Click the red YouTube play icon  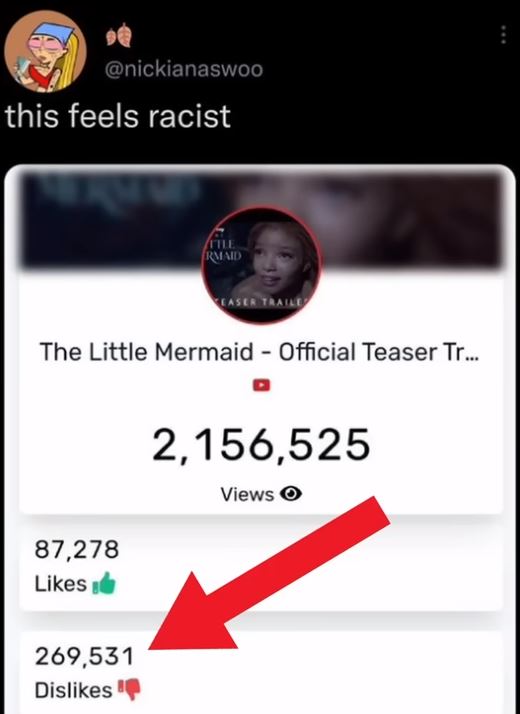[x=261, y=385]
